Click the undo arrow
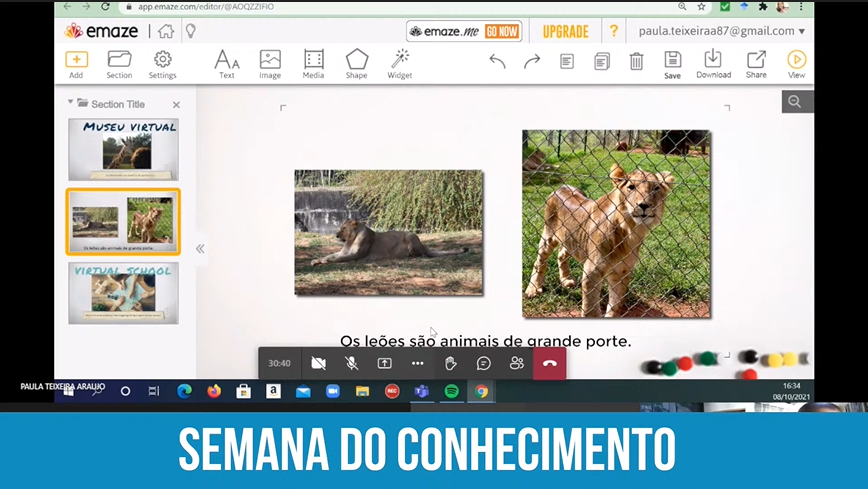 [x=497, y=62]
